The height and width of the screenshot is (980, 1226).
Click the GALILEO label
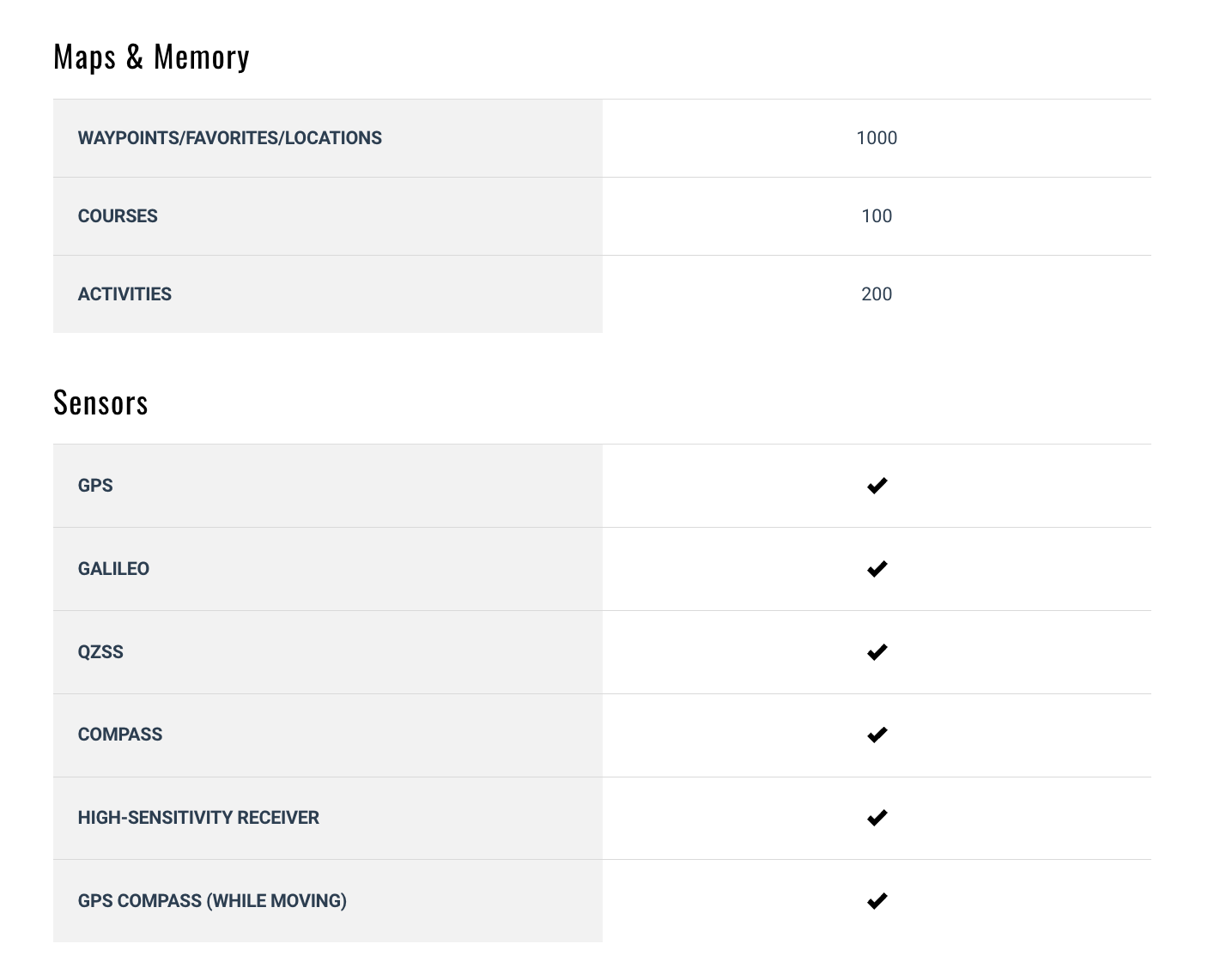(113, 569)
